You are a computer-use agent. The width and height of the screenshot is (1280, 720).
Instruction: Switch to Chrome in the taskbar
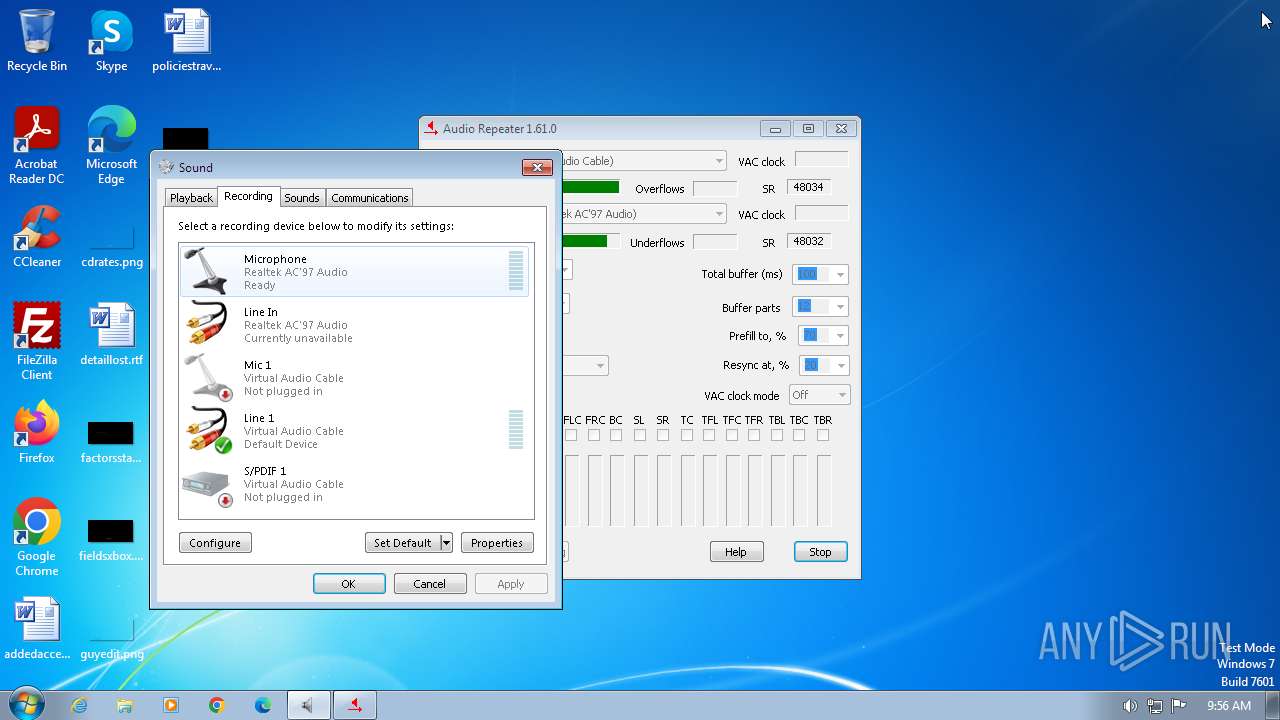tap(217, 705)
